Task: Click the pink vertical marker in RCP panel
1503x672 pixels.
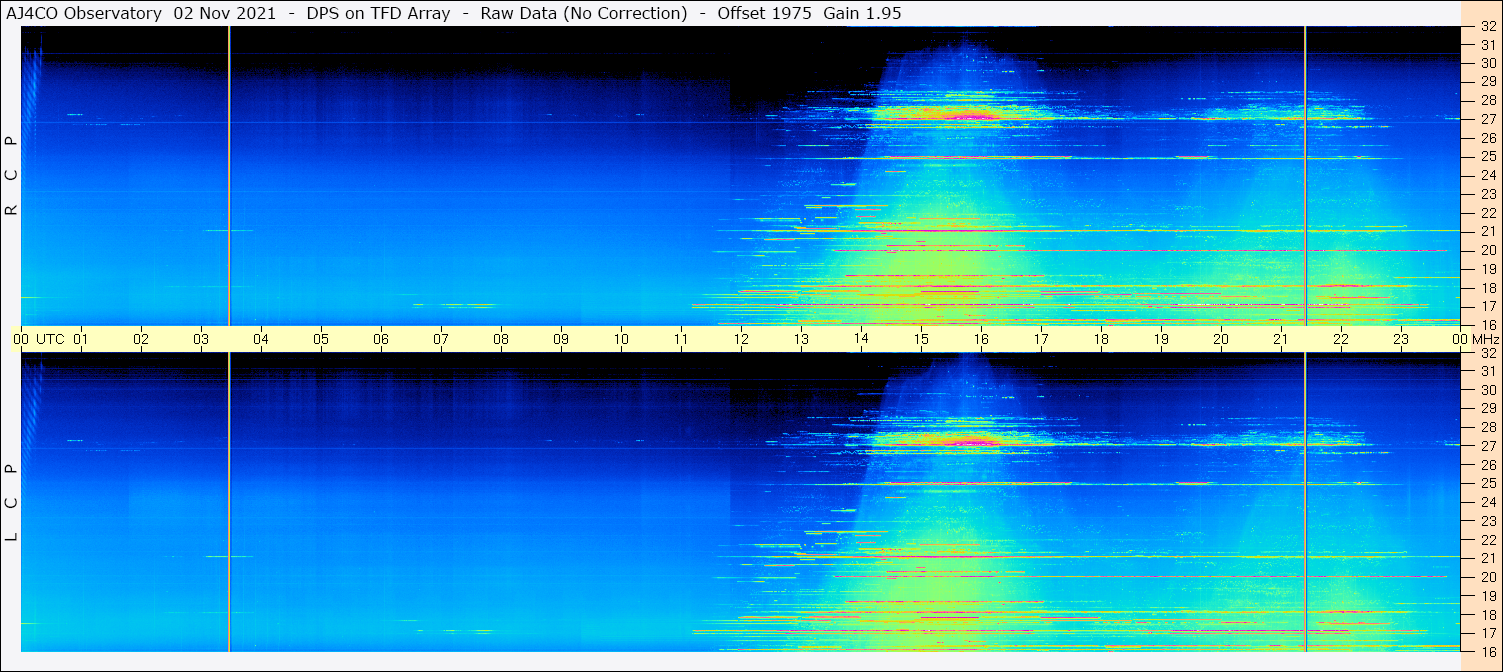Action: pyautogui.click(x=229, y=175)
